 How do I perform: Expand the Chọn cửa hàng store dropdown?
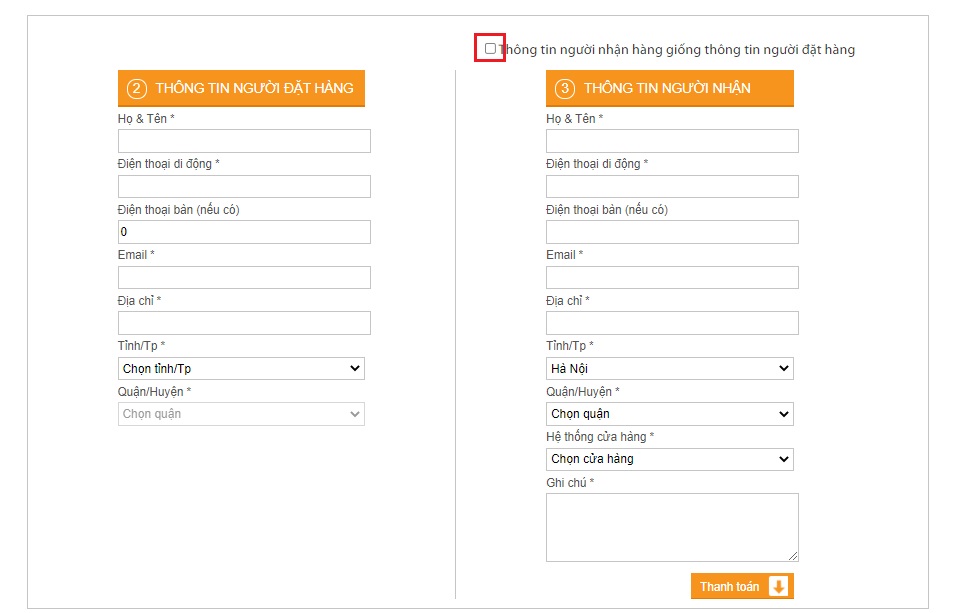pyautogui.click(x=670, y=459)
